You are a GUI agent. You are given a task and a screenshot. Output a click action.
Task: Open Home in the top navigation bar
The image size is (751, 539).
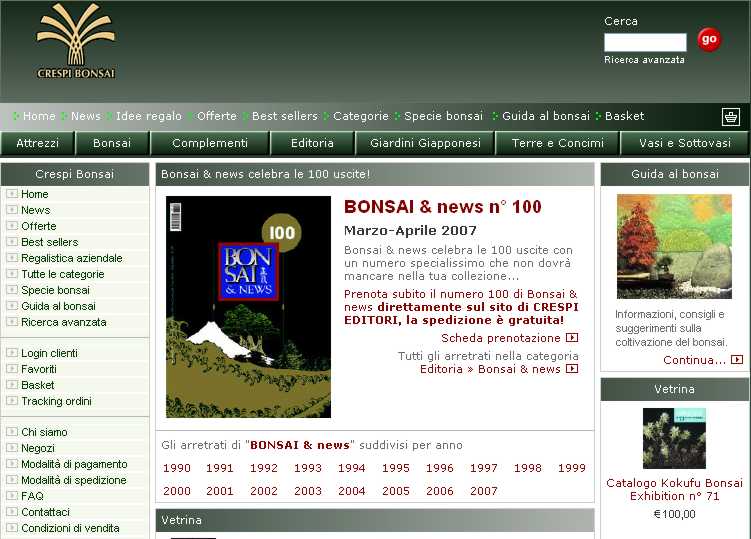39,116
